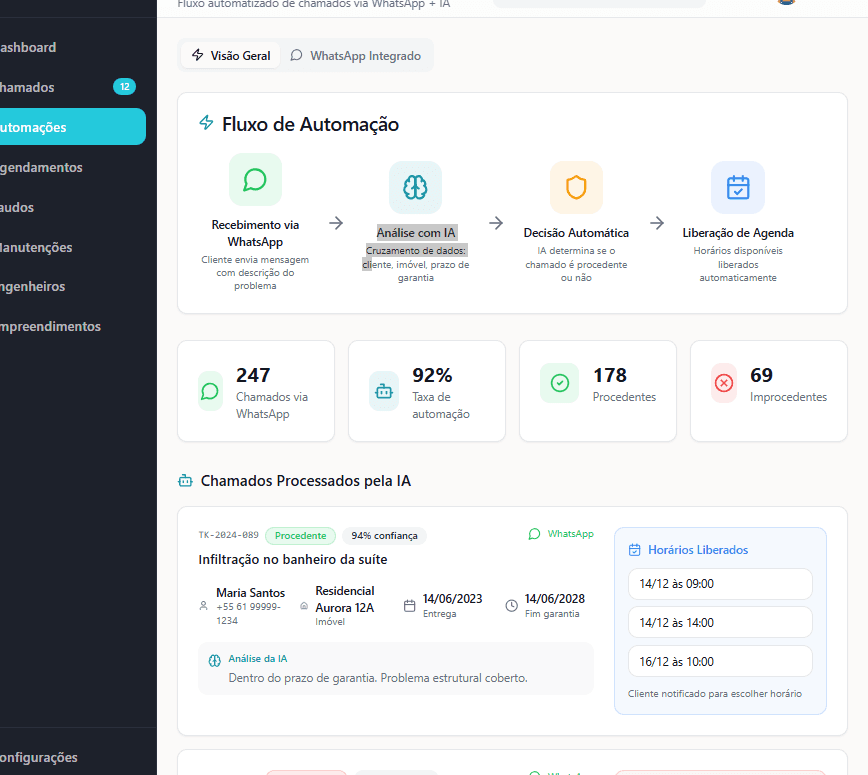Click the 94% confiança badge

tap(384, 535)
